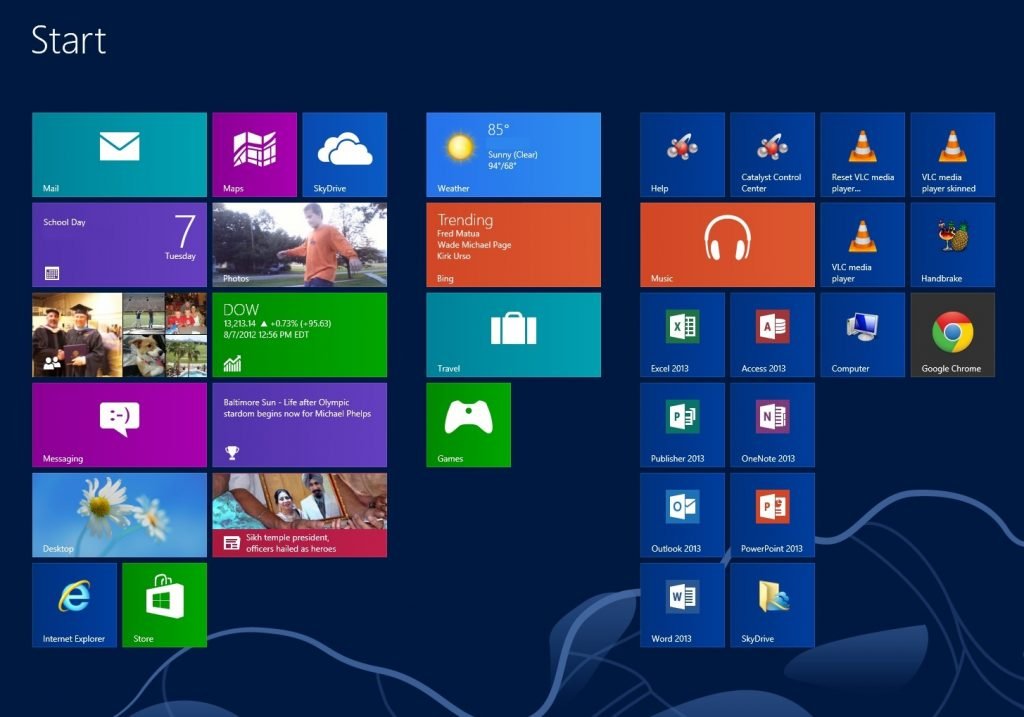Open the green Store tile
The image size is (1024, 717).
pyautogui.click(x=164, y=604)
